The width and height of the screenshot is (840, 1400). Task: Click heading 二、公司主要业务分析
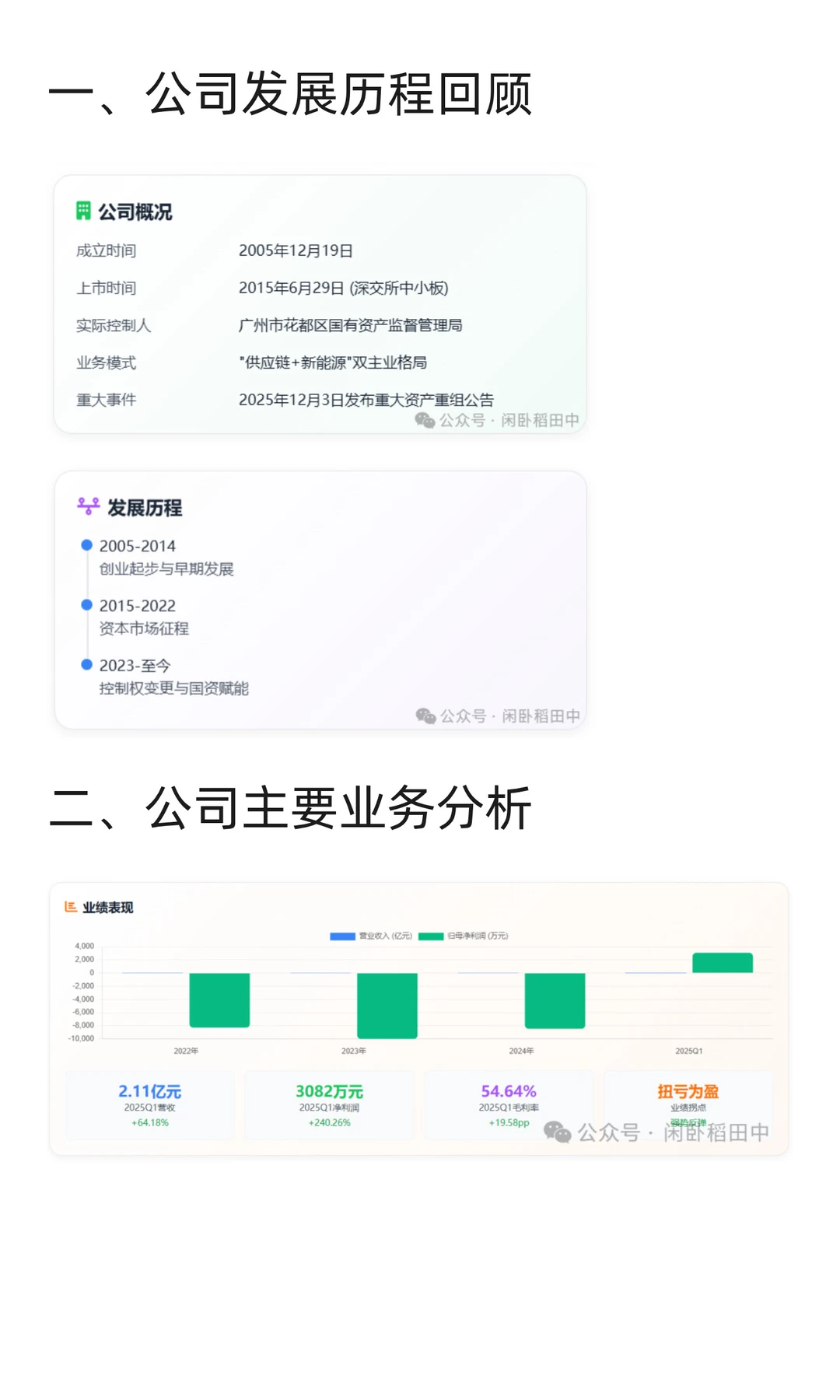(290, 808)
